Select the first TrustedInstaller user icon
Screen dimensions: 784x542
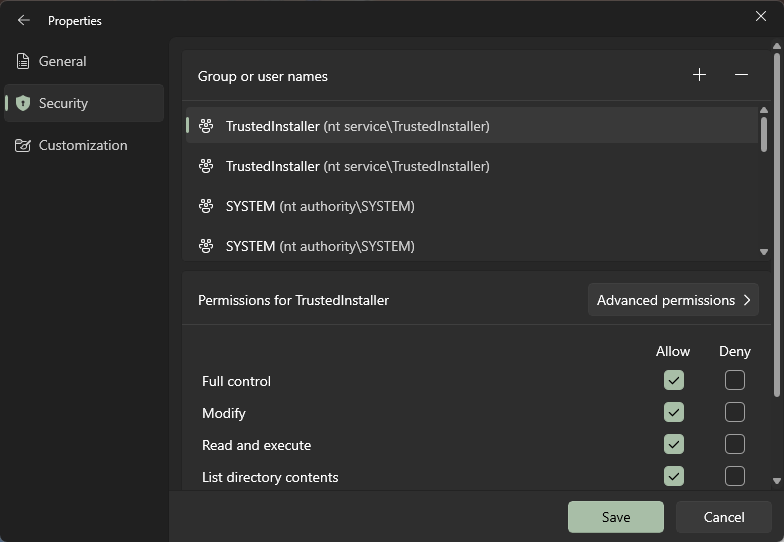(206, 126)
